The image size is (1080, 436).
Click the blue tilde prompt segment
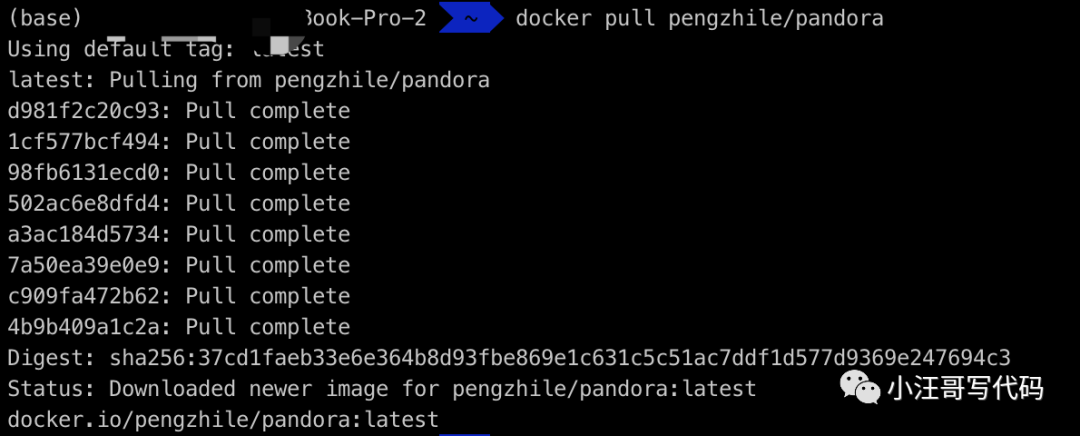[470, 18]
